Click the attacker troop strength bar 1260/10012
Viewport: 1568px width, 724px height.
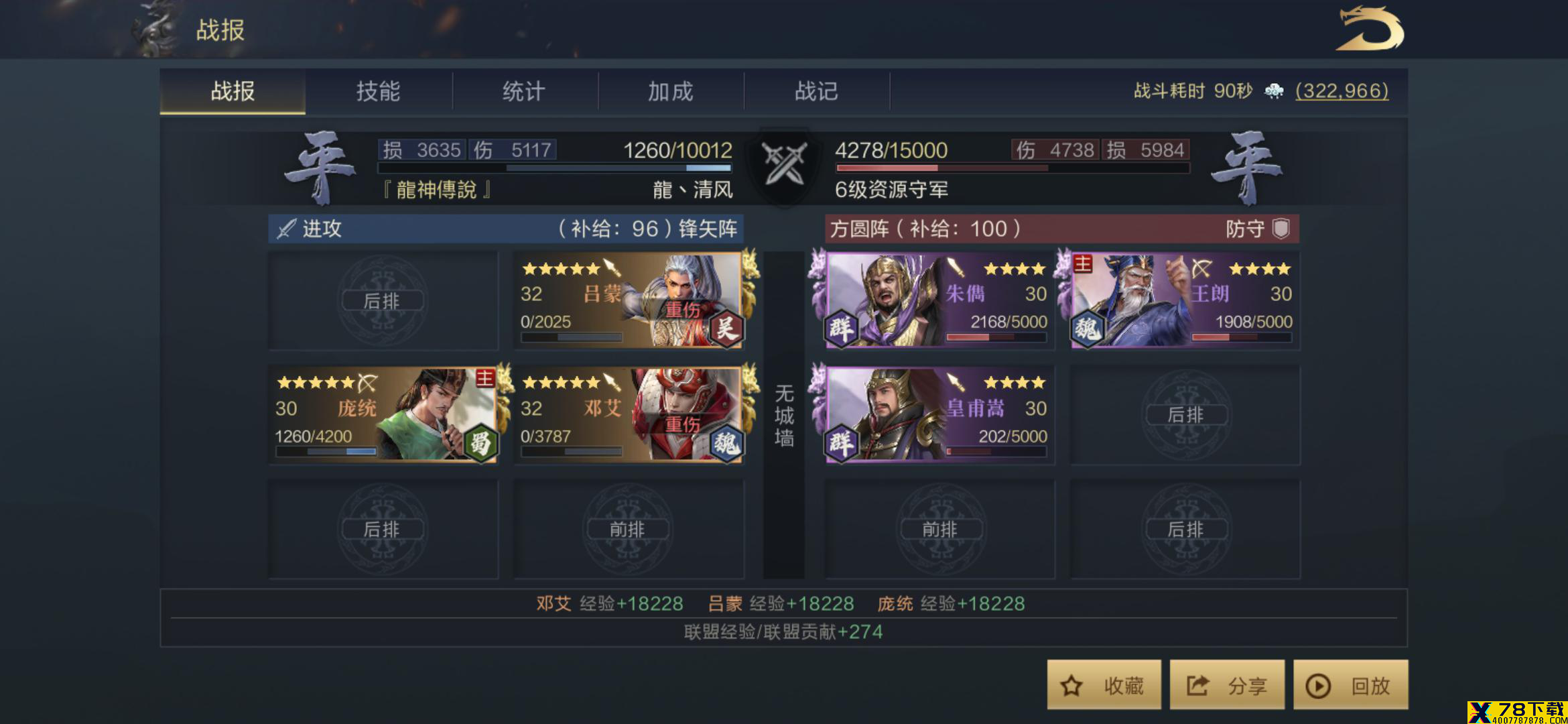pos(555,168)
